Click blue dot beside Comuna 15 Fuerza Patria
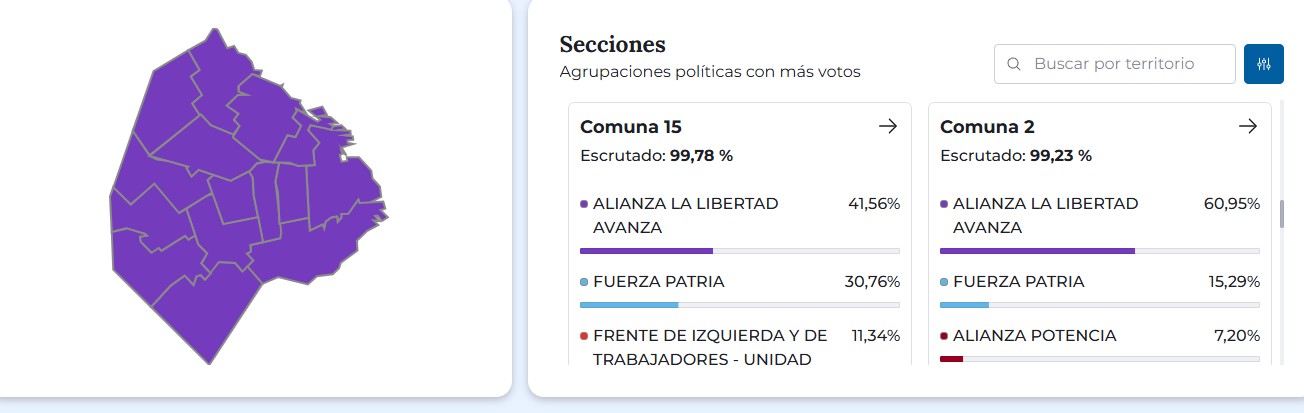Screen dimensions: 1304x413 (584, 282)
